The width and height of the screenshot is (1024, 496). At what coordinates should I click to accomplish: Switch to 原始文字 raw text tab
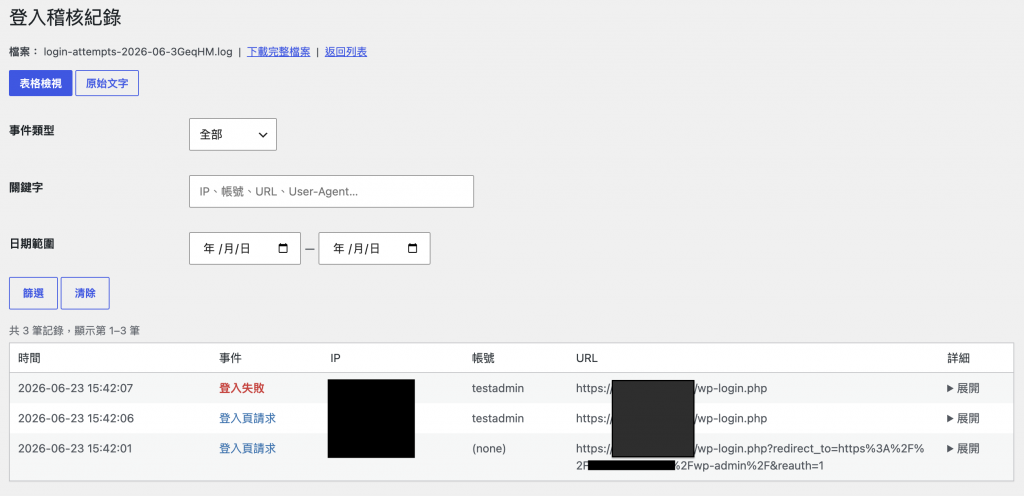107,84
